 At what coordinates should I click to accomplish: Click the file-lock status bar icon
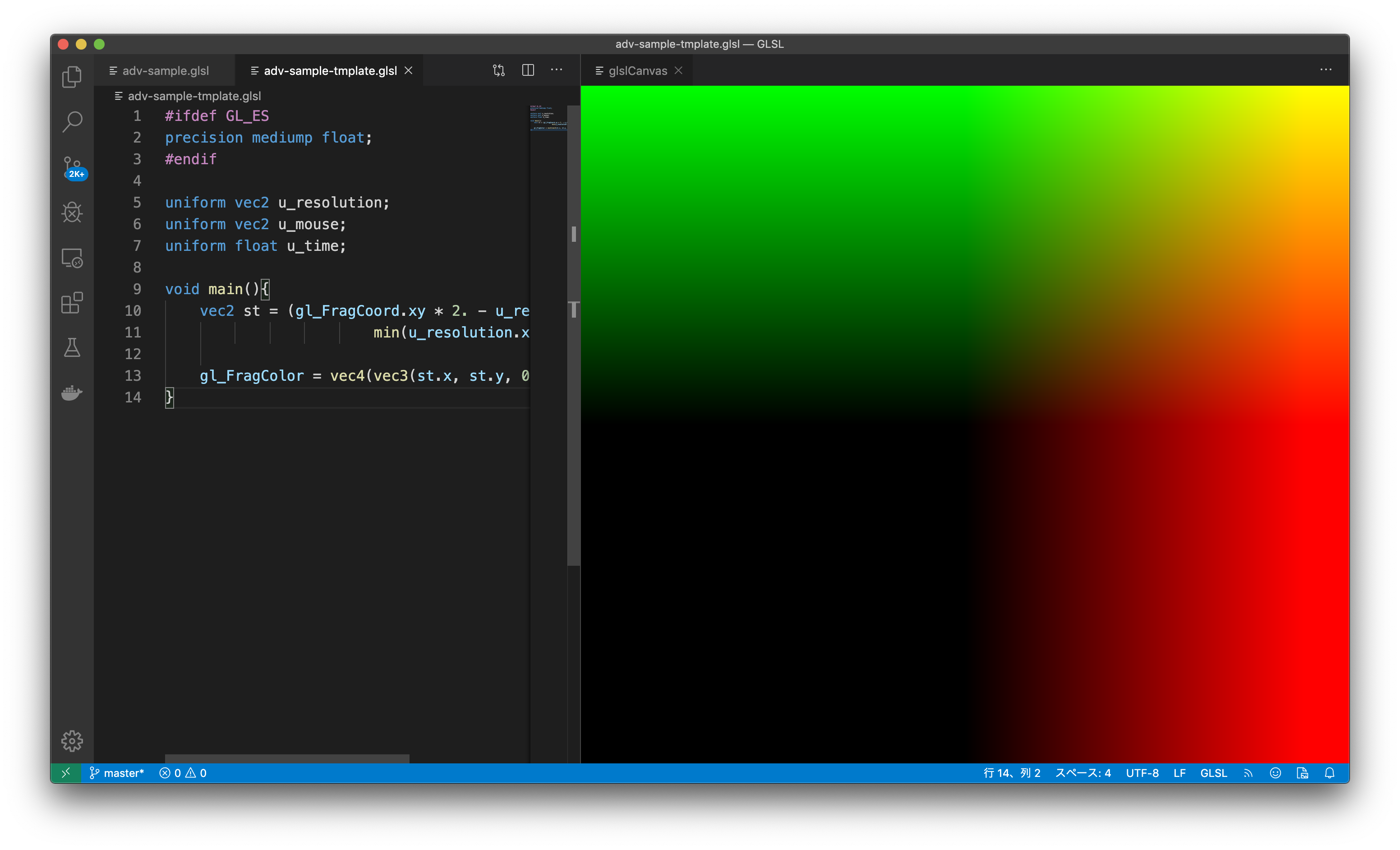coord(1303,773)
